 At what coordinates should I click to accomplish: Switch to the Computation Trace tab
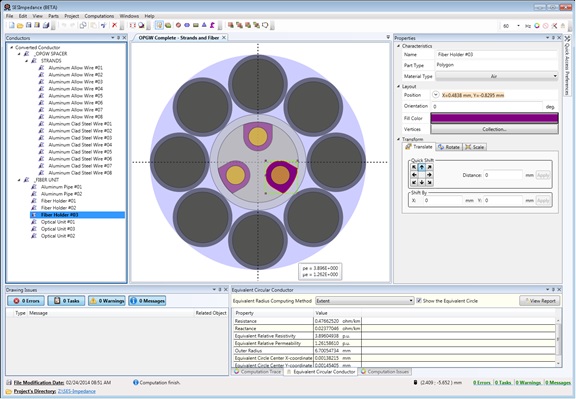click(258, 372)
